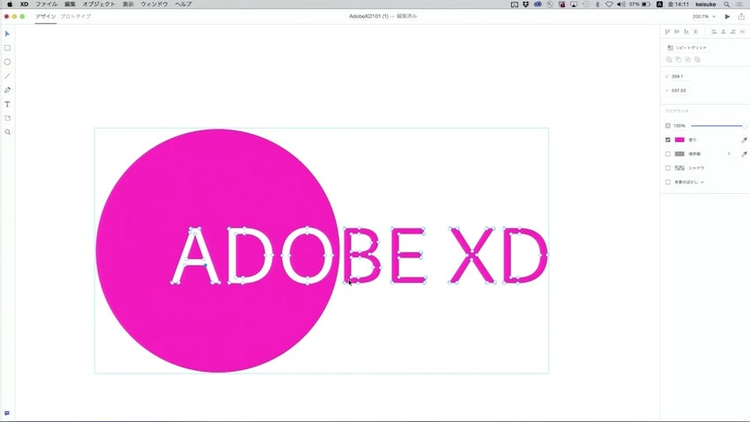This screenshot has width=750, height=422.
Task: Click the opacity slider track
Action: pos(717,126)
